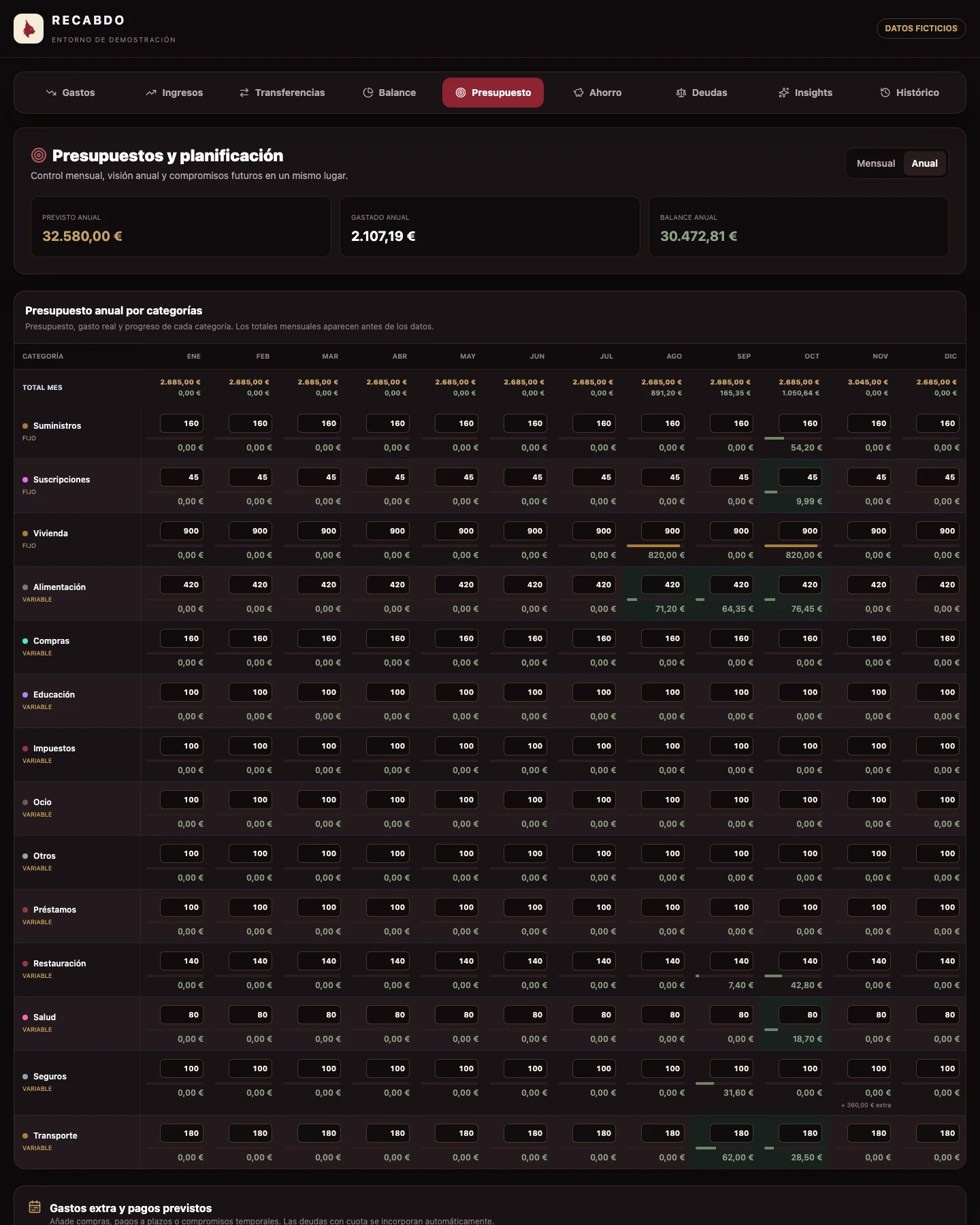980x1225 pixels.
Task: Click the Educación category name
Action: click(54, 695)
